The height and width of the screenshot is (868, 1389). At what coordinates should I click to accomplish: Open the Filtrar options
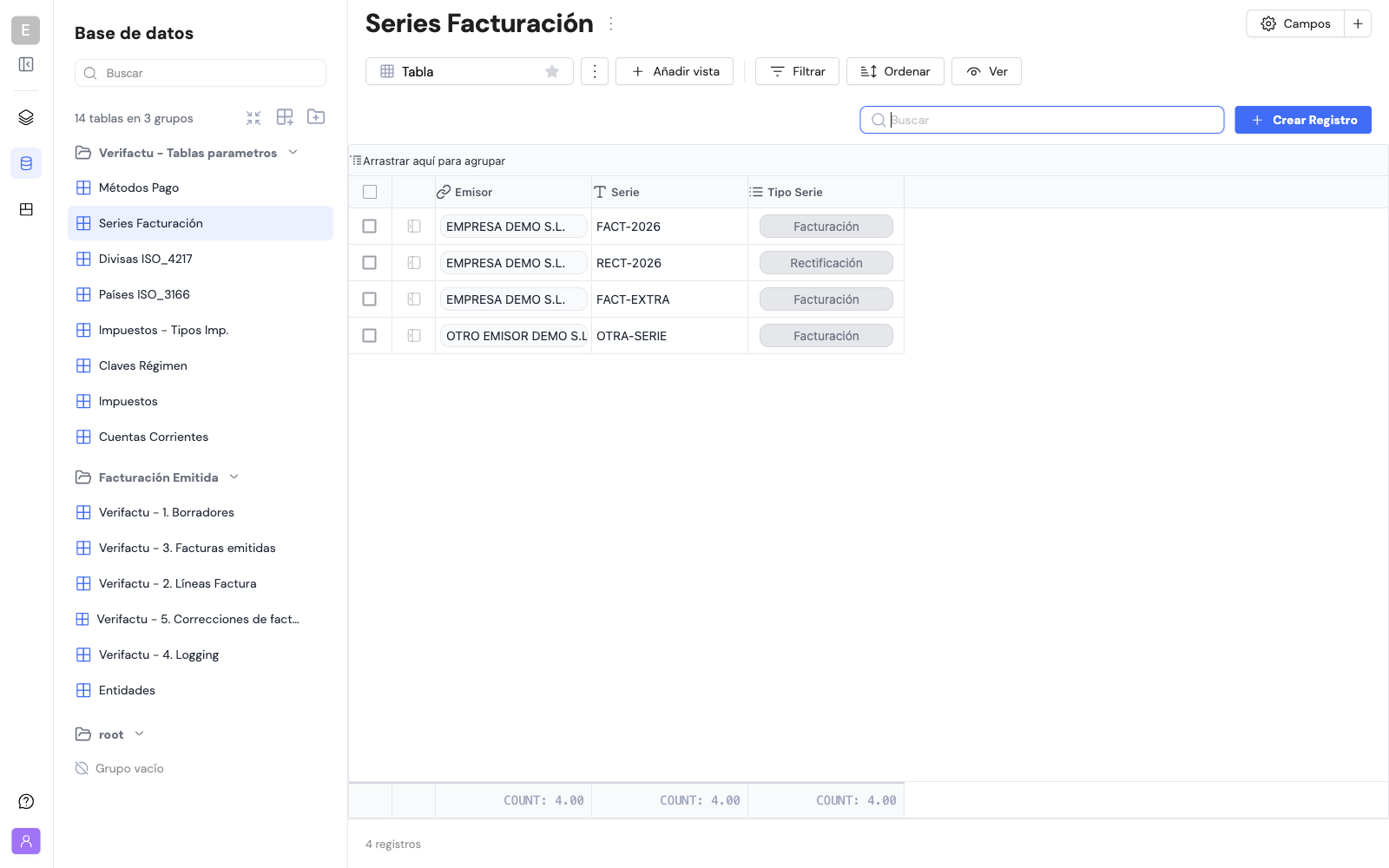tap(797, 71)
